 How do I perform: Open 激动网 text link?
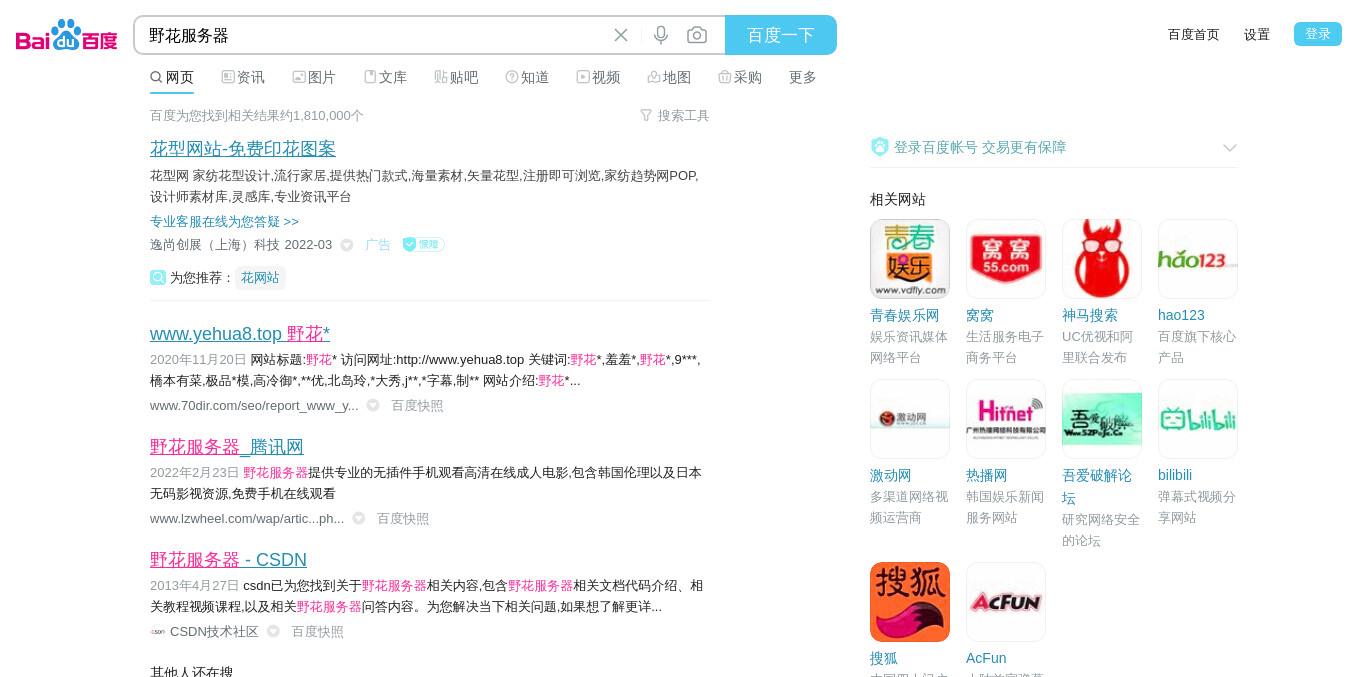891,475
